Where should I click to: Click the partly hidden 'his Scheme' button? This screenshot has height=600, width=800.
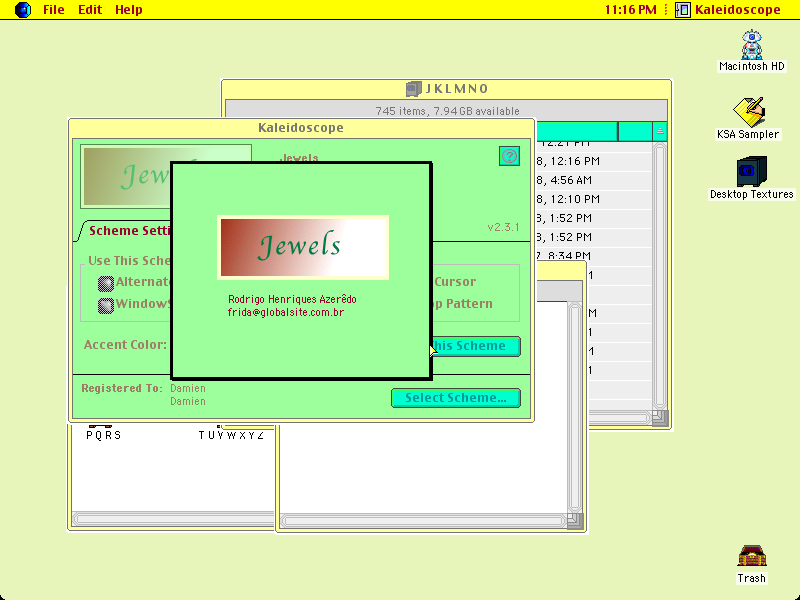tap(477, 346)
